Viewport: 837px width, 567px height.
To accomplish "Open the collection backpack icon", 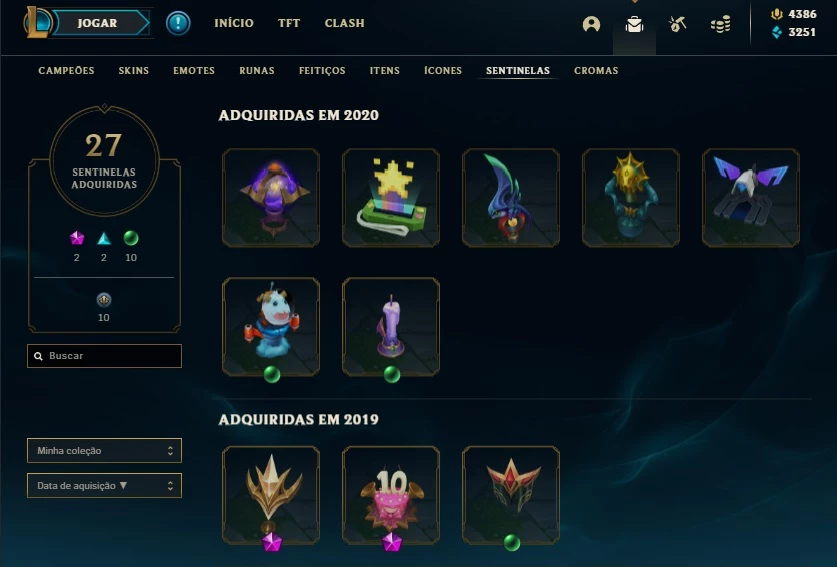I will 634,24.
